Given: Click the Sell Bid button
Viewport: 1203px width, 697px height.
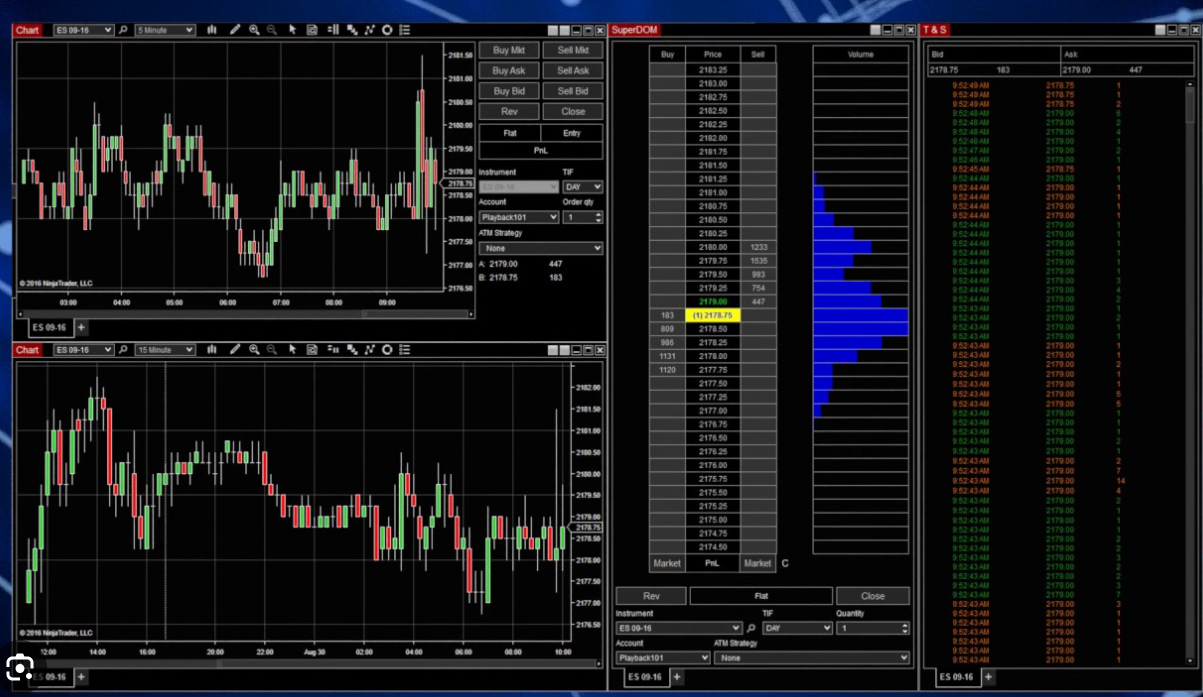Looking at the screenshot, I should coord(573,91).
